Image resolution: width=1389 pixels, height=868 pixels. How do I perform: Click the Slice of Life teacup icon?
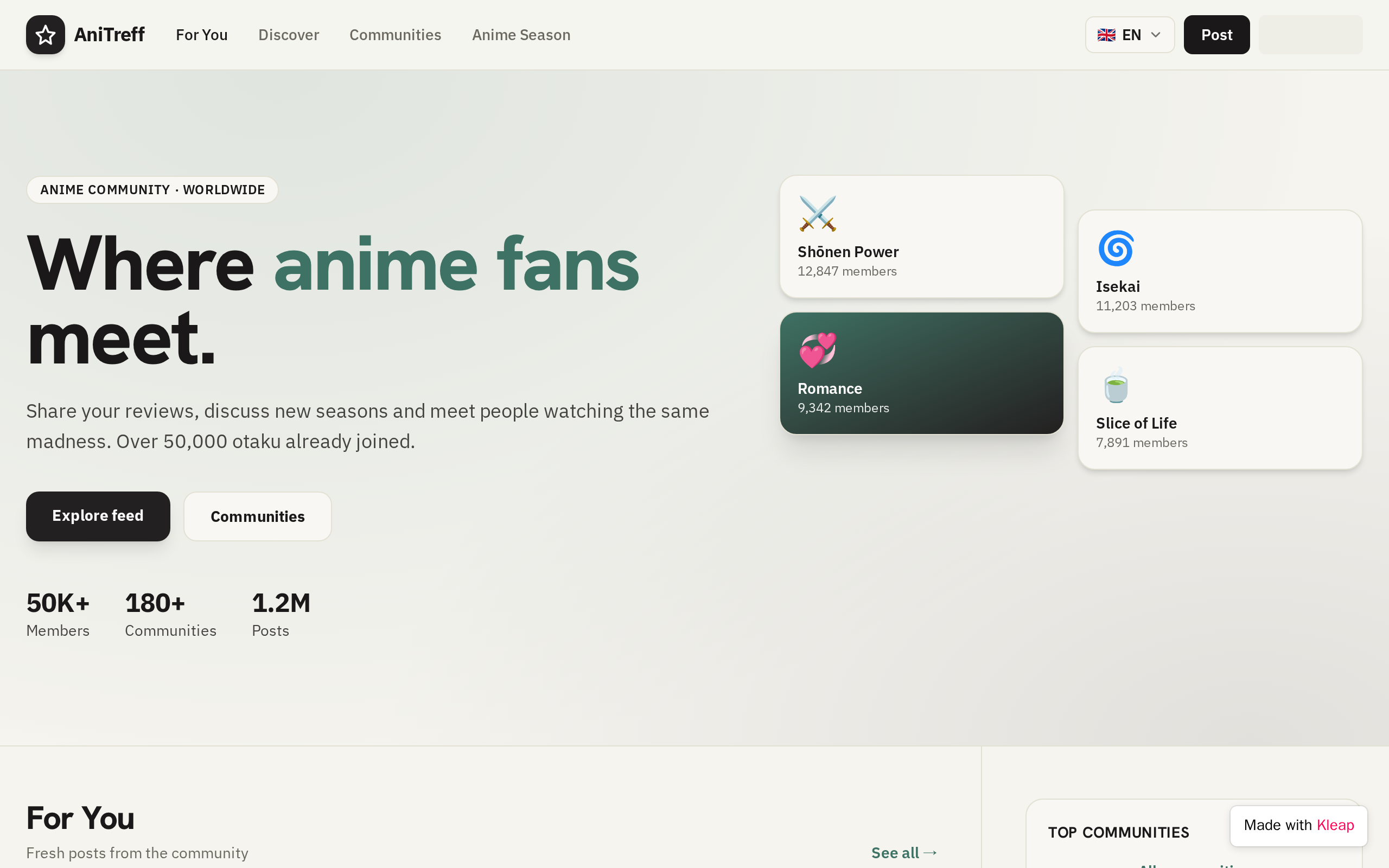[1116, 385]
